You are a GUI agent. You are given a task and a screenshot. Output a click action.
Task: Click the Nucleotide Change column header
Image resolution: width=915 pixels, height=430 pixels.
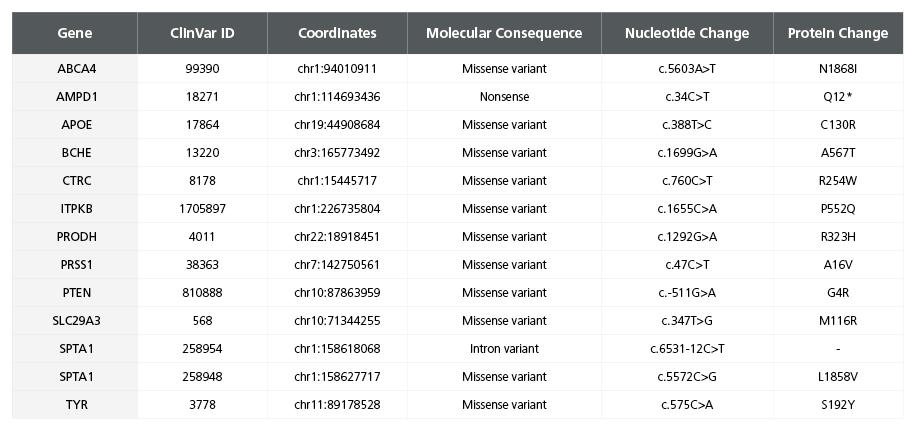coord(687,33)
